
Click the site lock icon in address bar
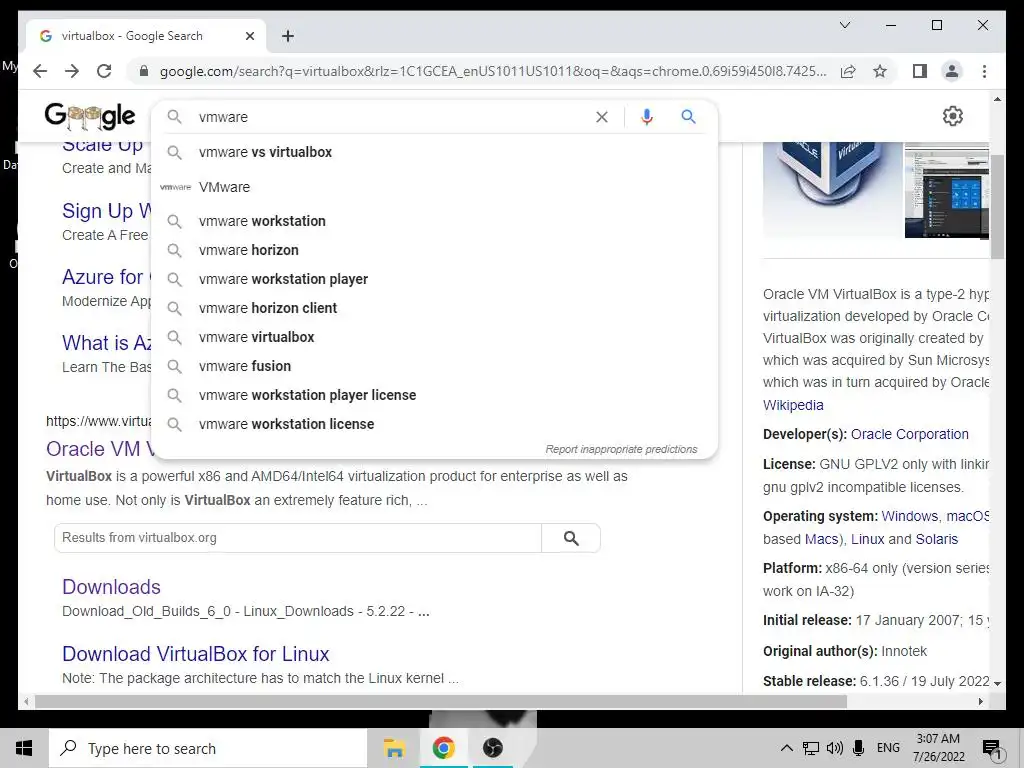[x=144, y=71]
